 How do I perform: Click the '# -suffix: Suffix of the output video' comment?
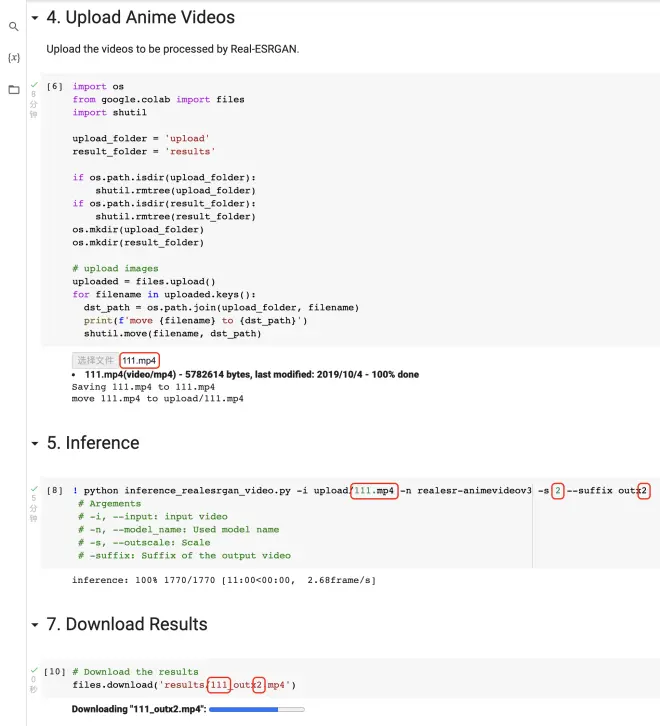click(x=184, y=556)
